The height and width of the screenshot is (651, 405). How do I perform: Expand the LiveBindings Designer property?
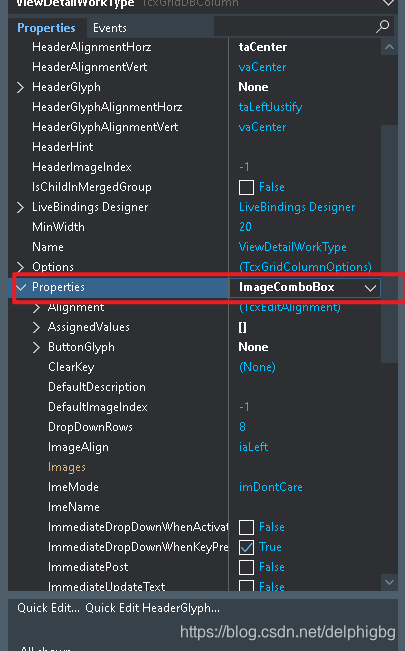click(20, 207)
